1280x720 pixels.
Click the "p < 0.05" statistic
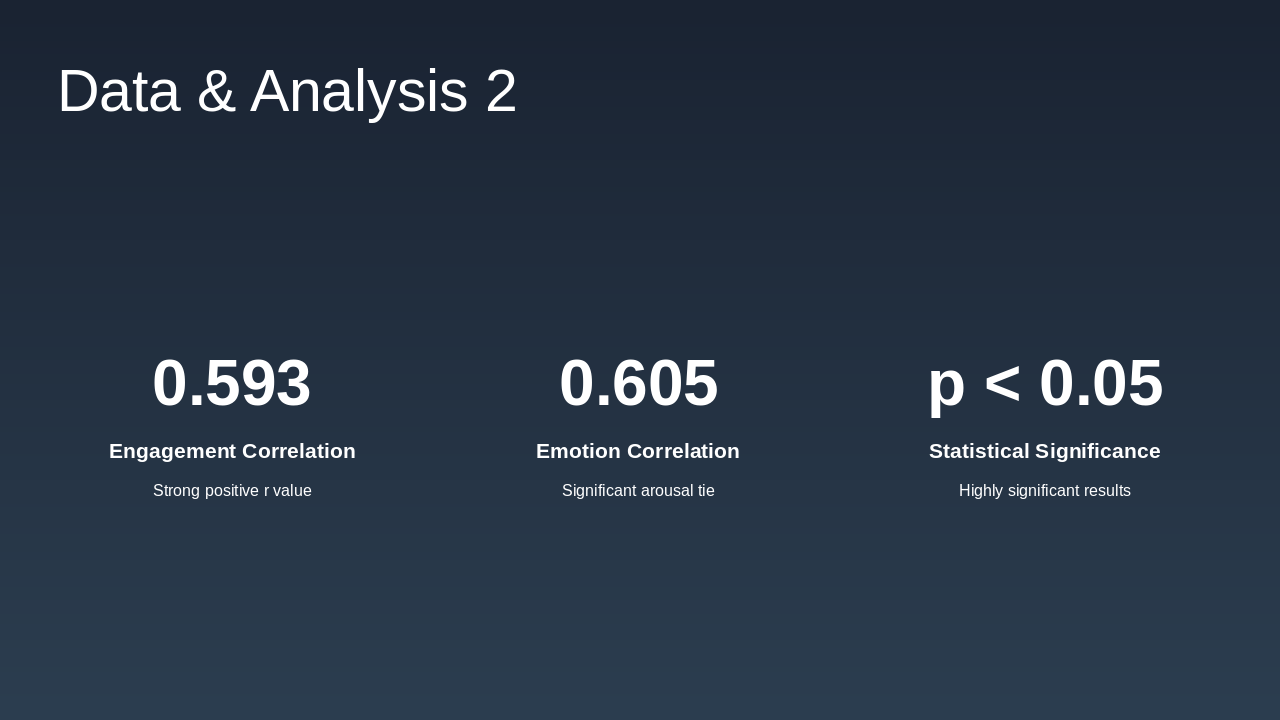tap(1045, 383)
